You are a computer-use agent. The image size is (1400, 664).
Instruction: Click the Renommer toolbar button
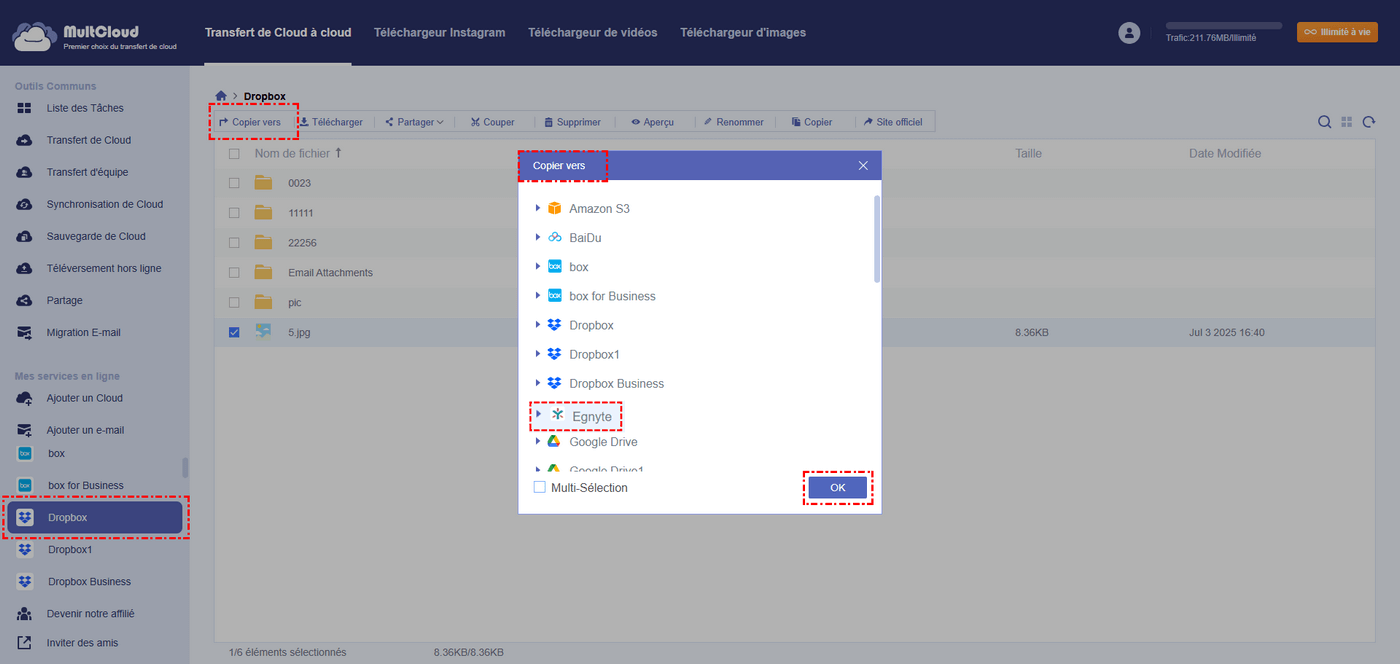733,122
